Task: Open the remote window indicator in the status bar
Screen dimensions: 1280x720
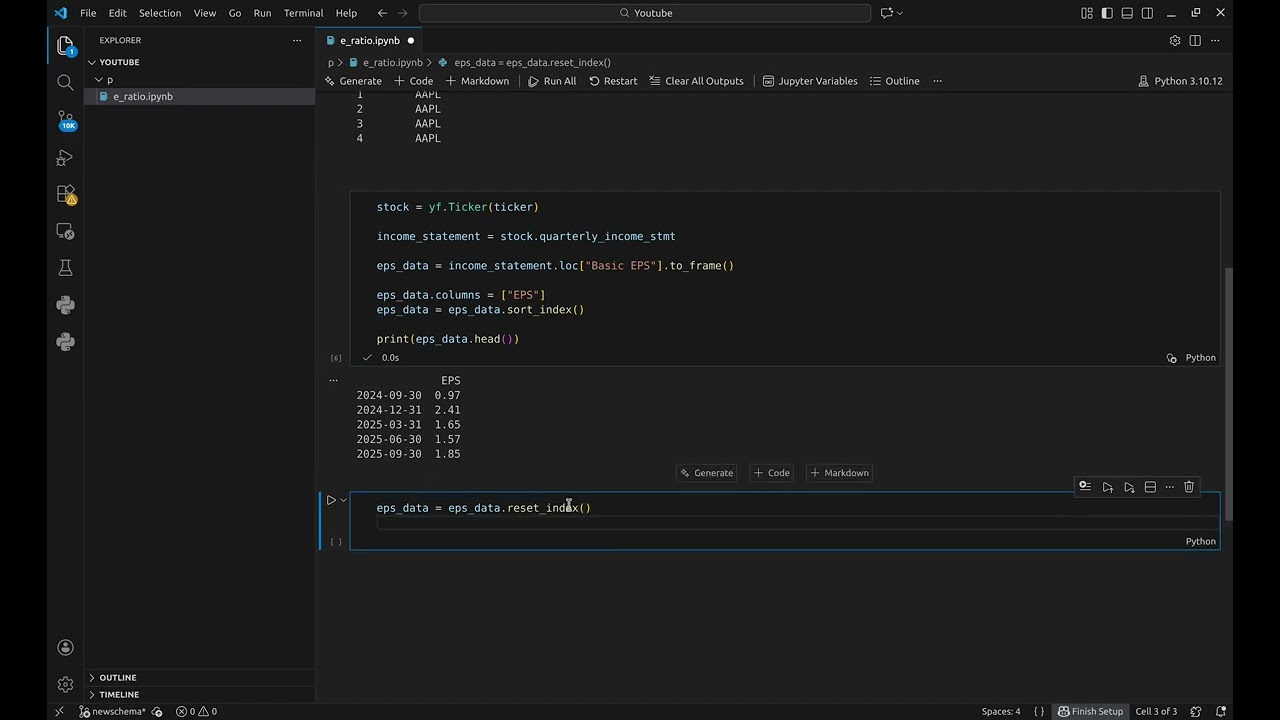Action: coord(59,711)
